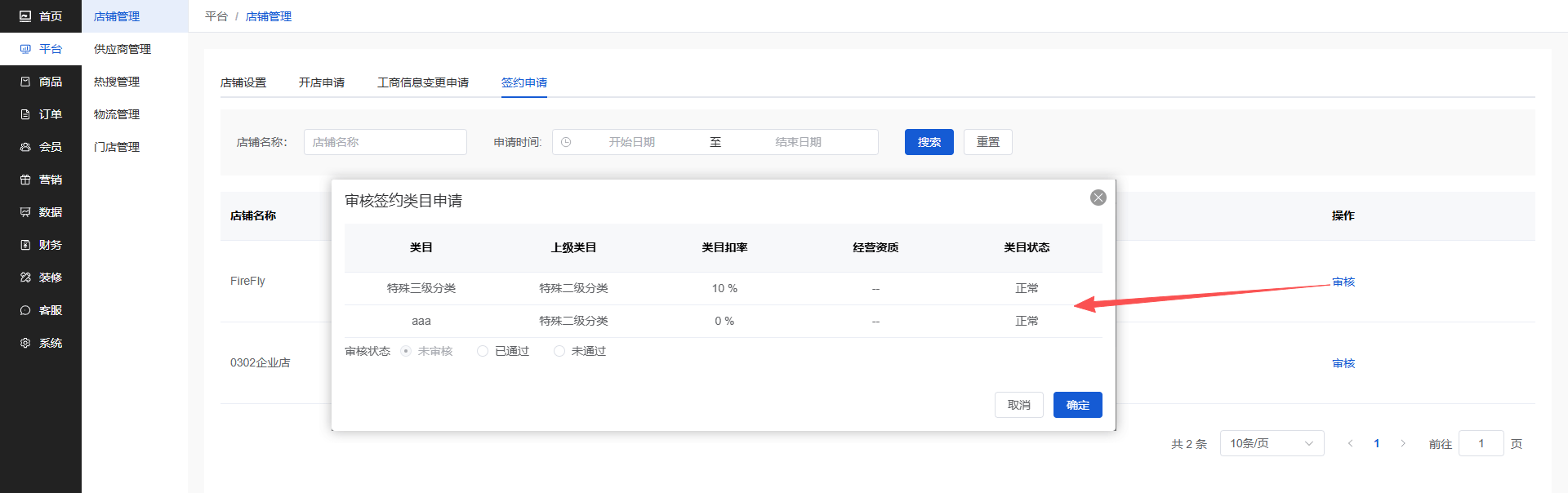Switch to 工商信息变更申请 tab
Viewport: 1568px width, 493px height.
(x=423, y=82)
